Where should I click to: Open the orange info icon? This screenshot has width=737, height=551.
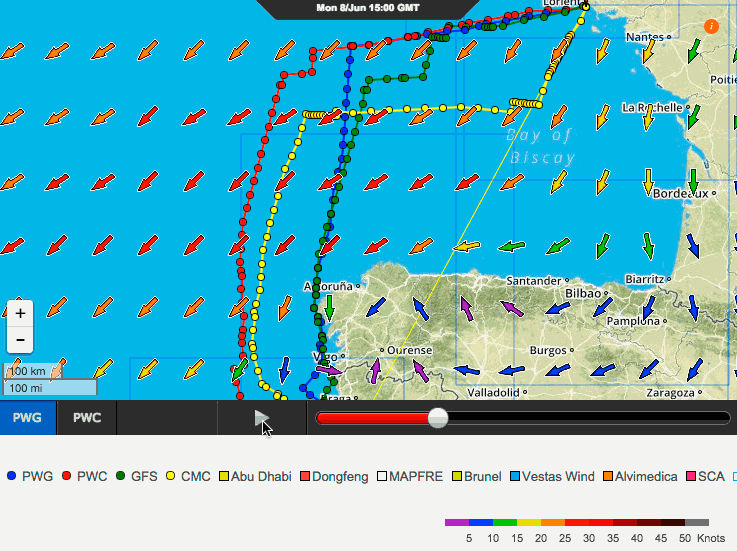[711, 26]
